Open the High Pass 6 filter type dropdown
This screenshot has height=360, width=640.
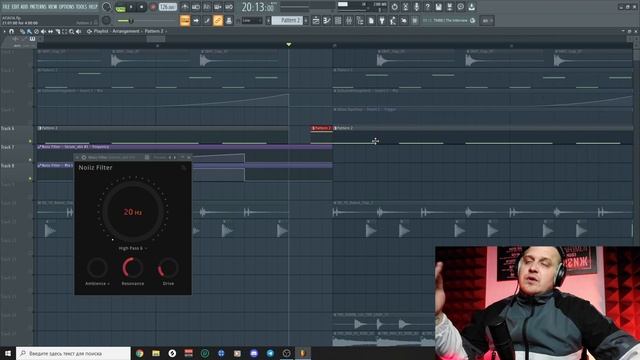tap(132, 248)
